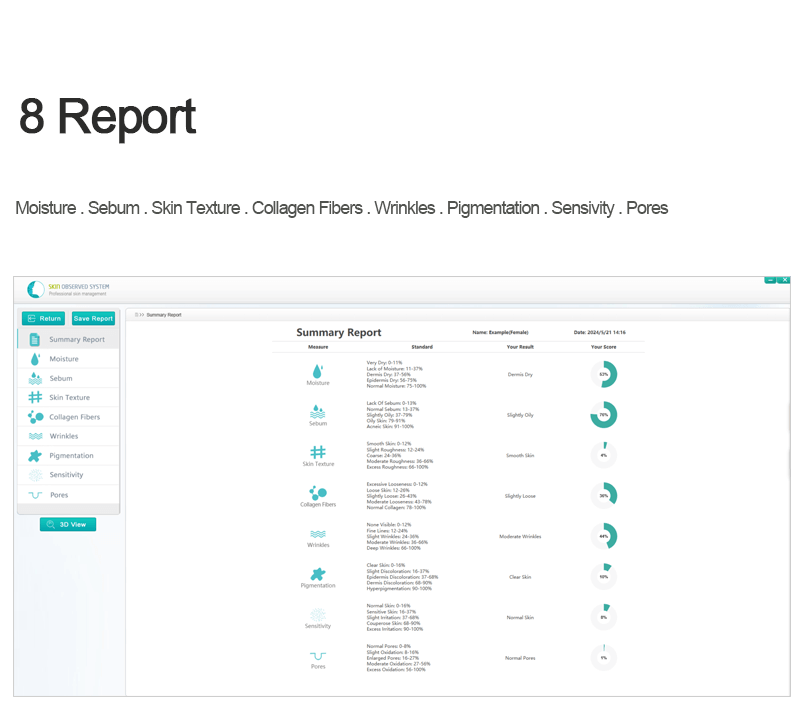This screenshot has width=800, height=723.
Task: Select the Sebum sidebar entry
Action: pos(61,379)
